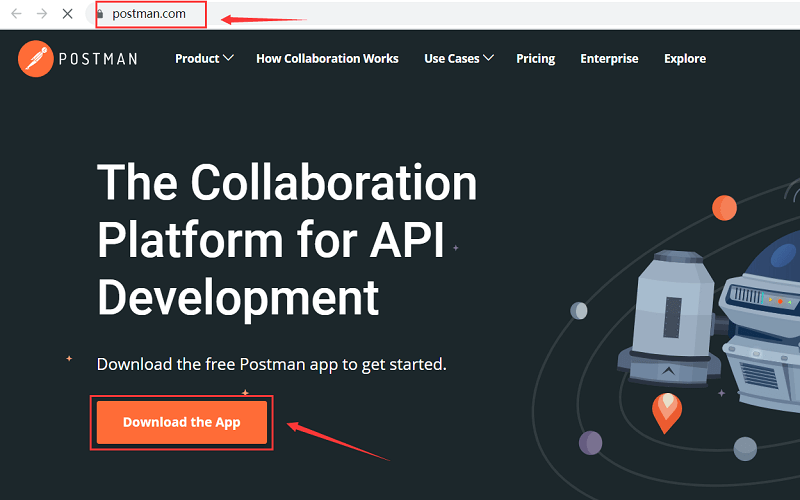Expand the Product dropdown menu
The width and height of the screenshot is (800, 500).
tap(204, 59)
